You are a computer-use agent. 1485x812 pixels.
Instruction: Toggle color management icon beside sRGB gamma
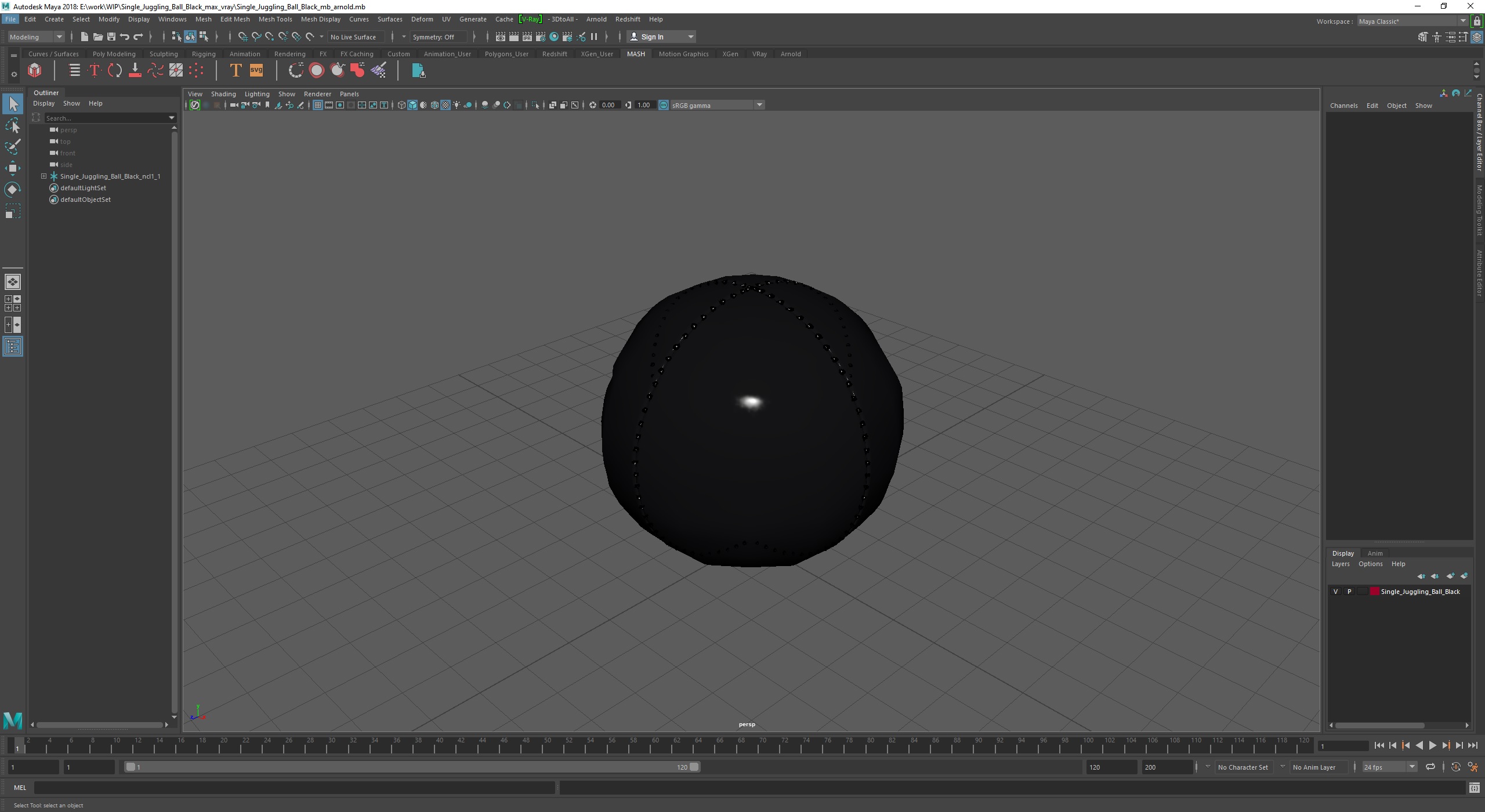664,105
